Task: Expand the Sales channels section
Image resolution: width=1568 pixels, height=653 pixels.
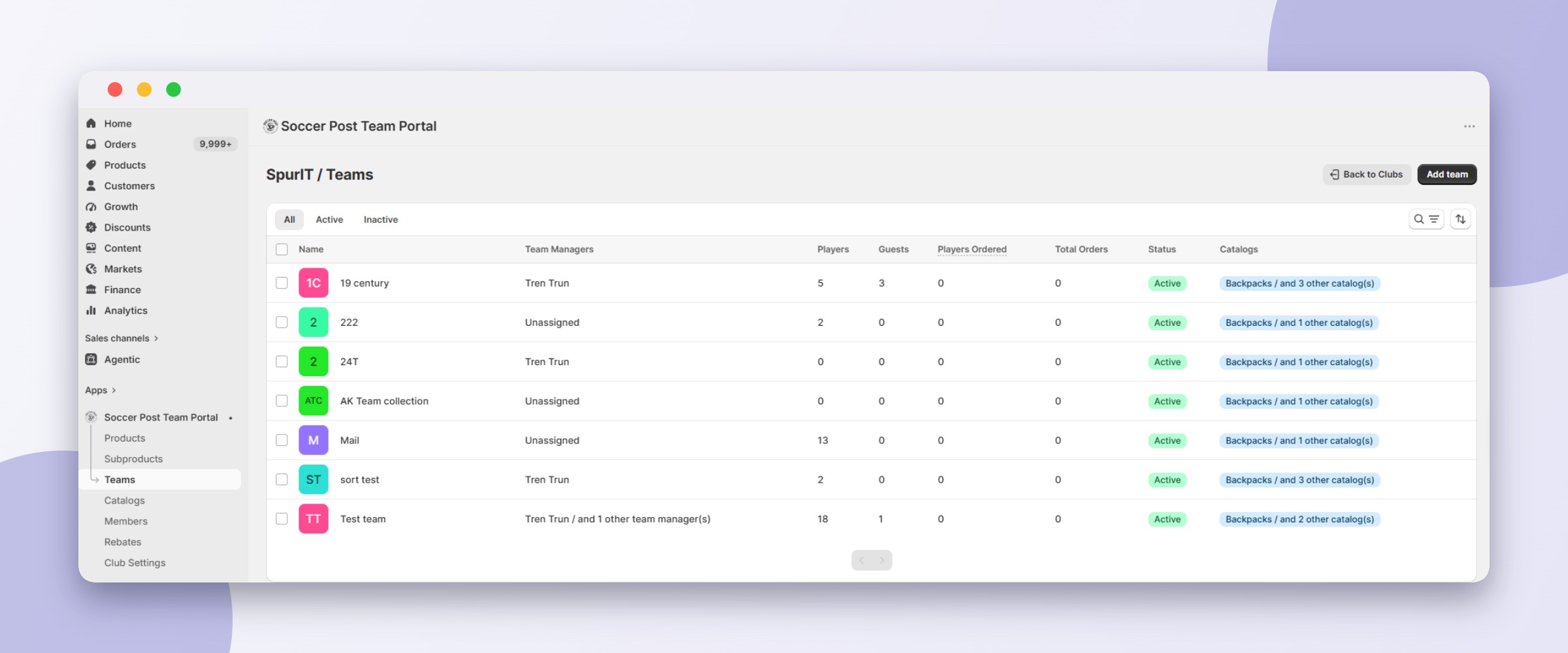Action: [x=122, y=338]
